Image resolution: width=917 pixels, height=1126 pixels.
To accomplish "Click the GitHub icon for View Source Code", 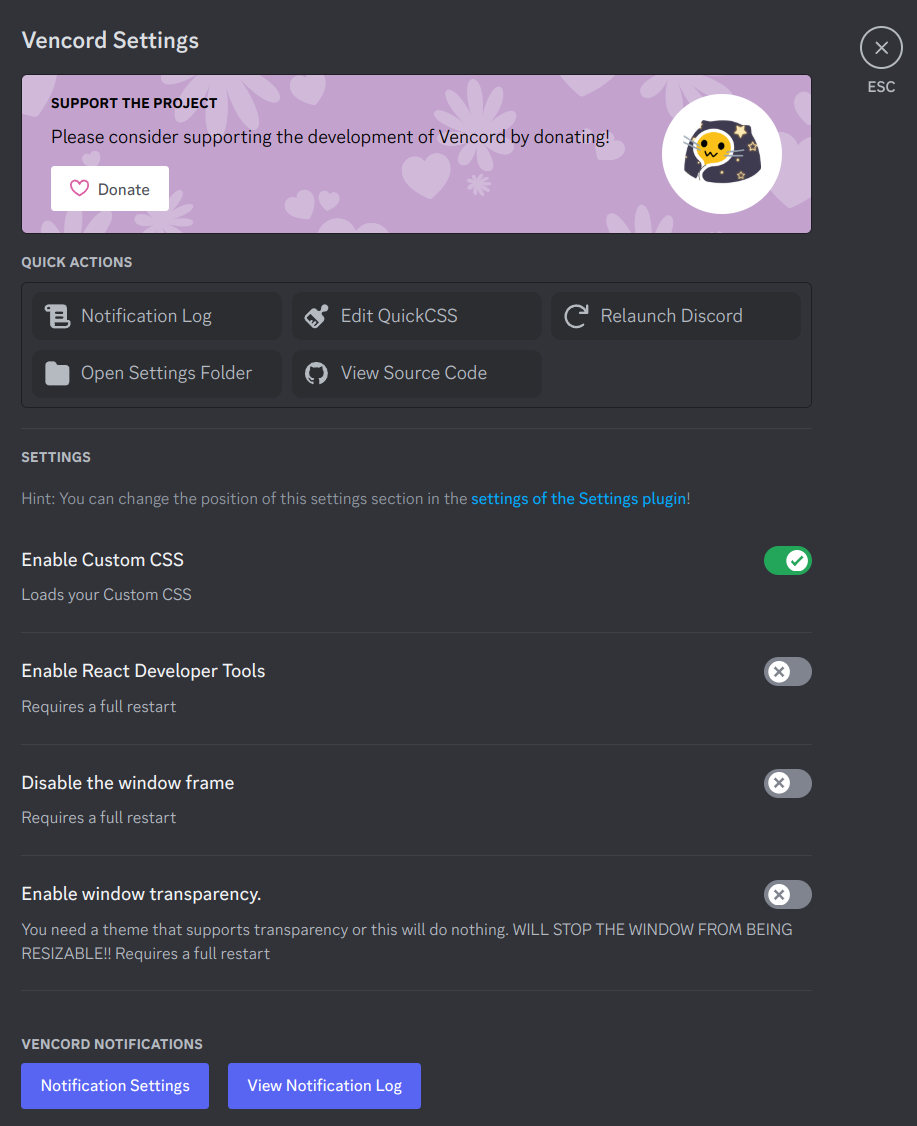I will (316, 373).
